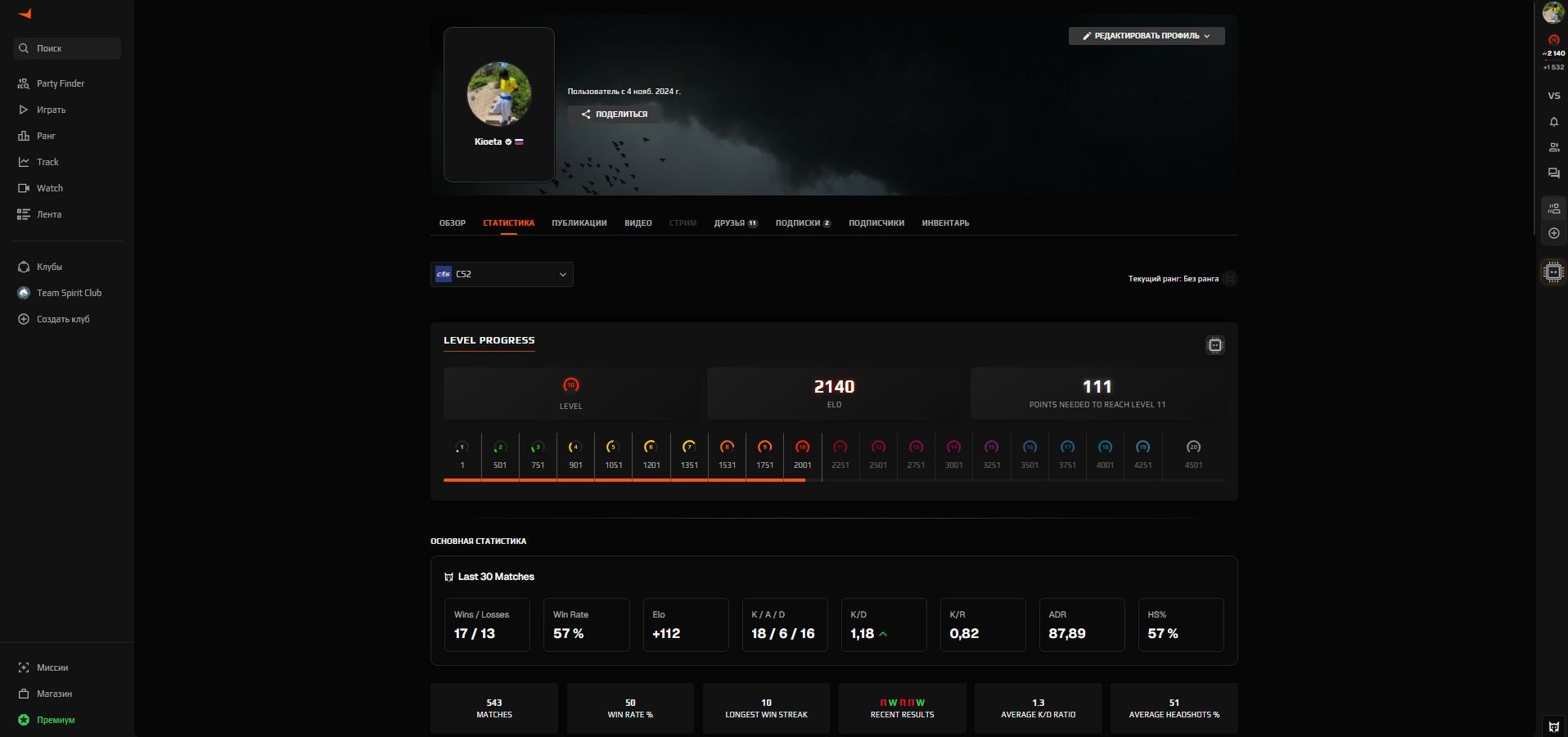
Task: Open party lobby icon in right rail
Action: [1553, 209]
